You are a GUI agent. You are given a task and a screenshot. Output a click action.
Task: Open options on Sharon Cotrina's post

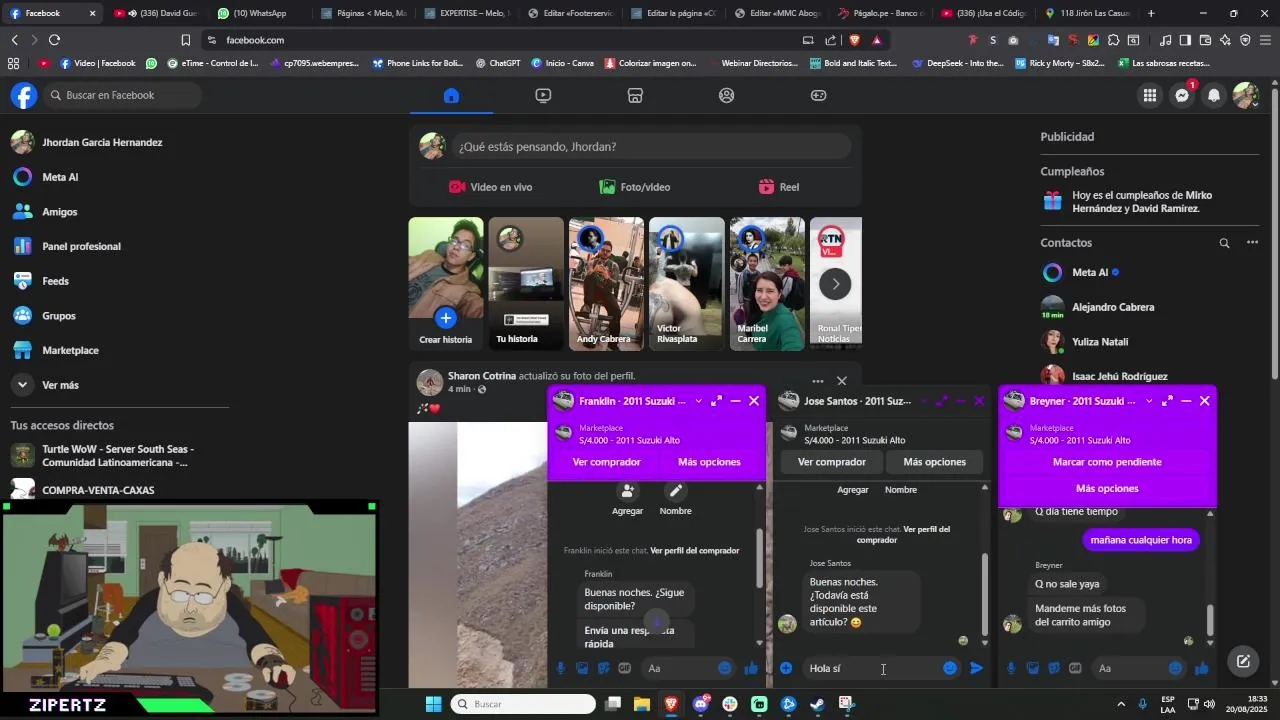click(818, 381)
